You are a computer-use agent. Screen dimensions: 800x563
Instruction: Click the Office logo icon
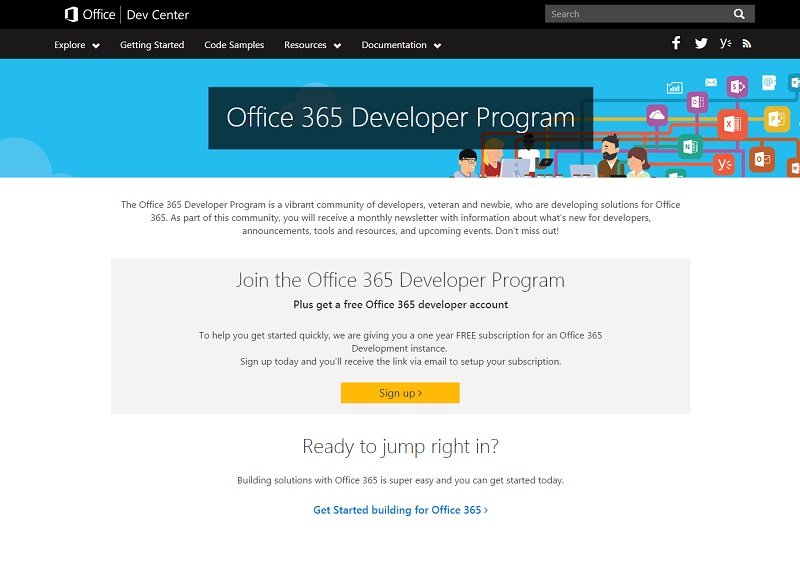tap(71, 14)
